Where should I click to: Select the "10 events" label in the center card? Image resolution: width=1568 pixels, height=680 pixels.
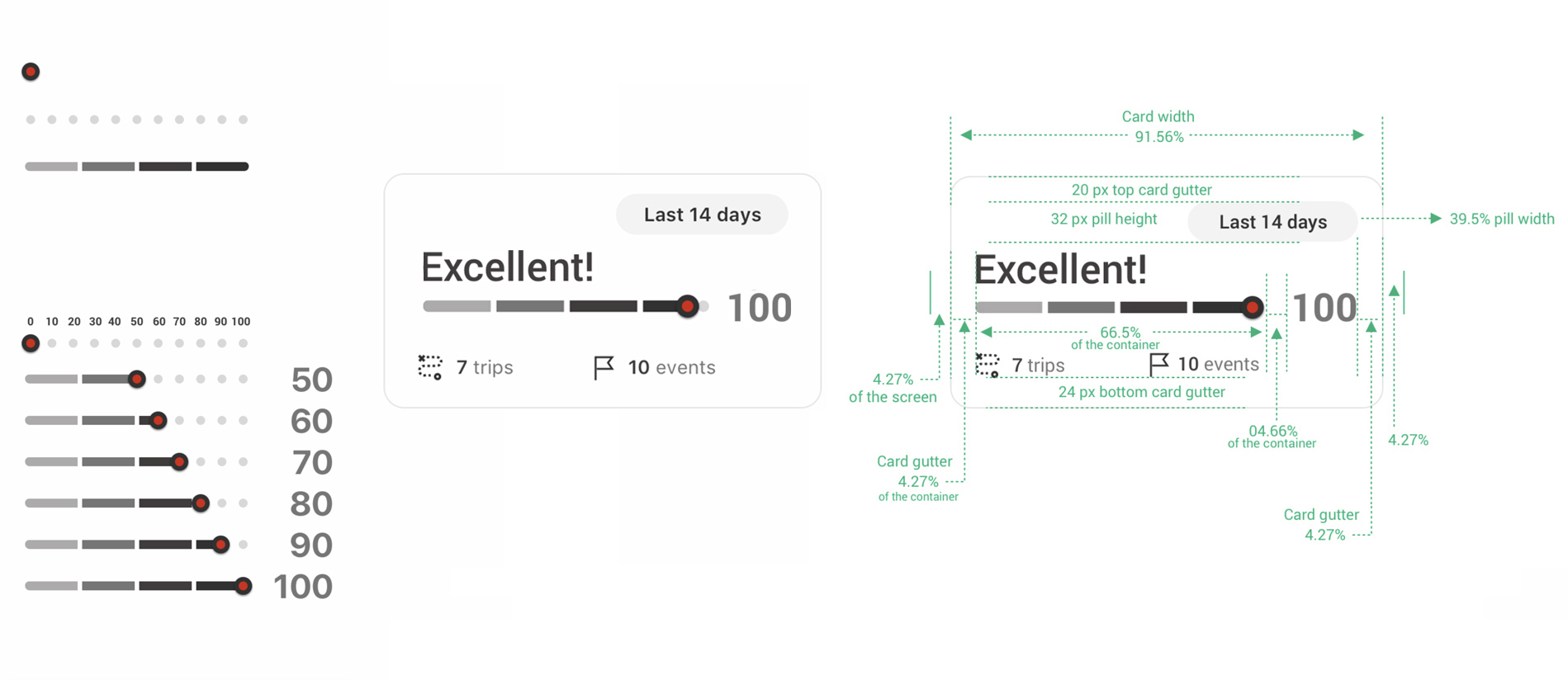click(x=671, y=367)
